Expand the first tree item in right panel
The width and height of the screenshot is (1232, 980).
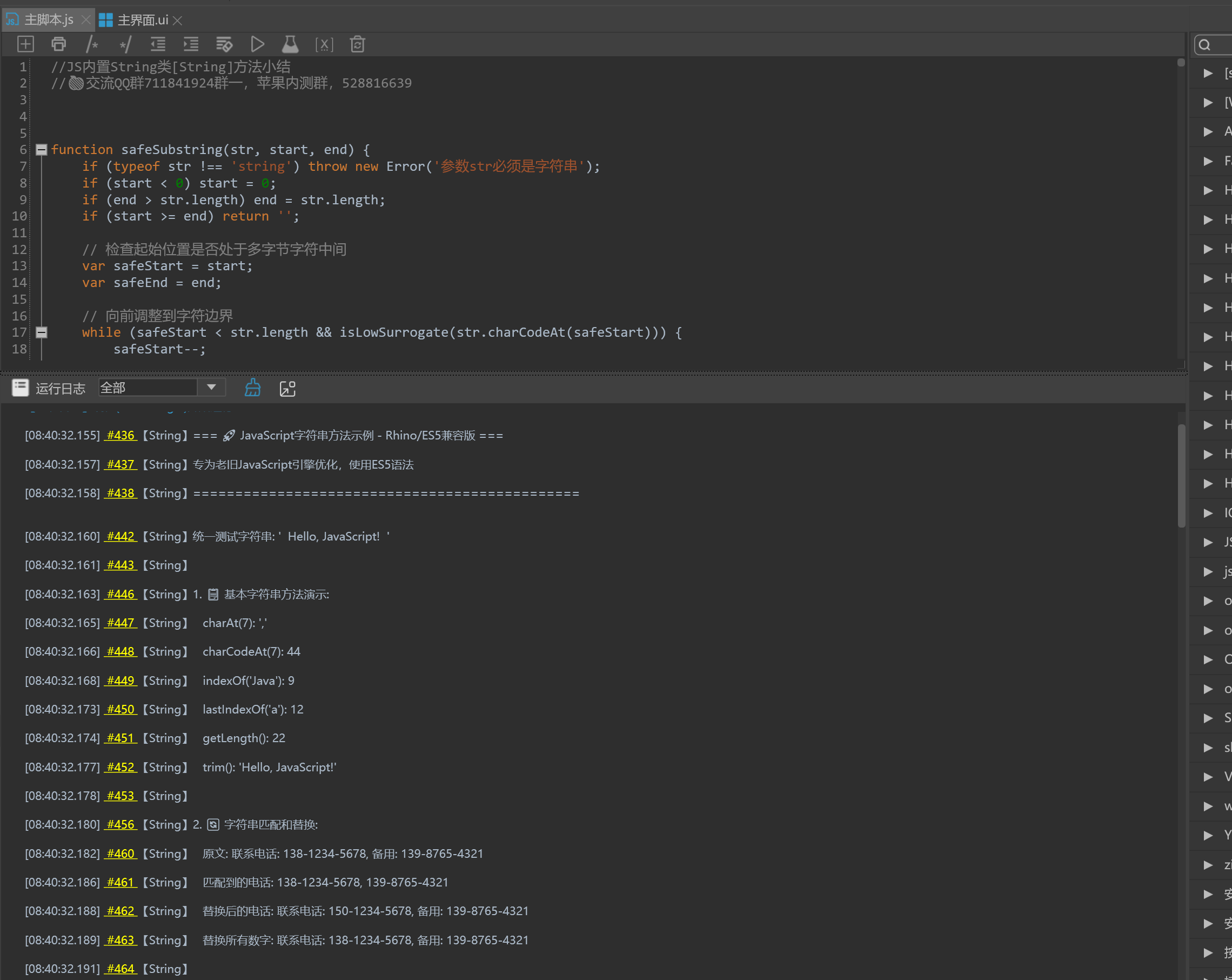click(1208, 73)
